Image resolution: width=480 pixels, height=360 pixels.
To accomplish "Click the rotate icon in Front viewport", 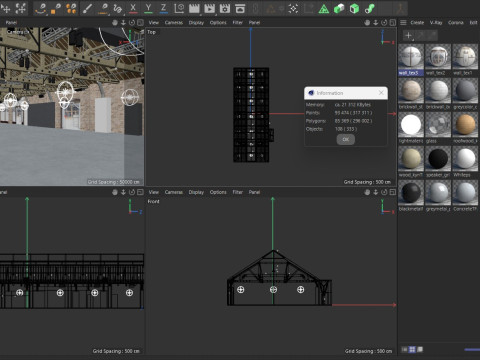I will (x=384, y=192).
